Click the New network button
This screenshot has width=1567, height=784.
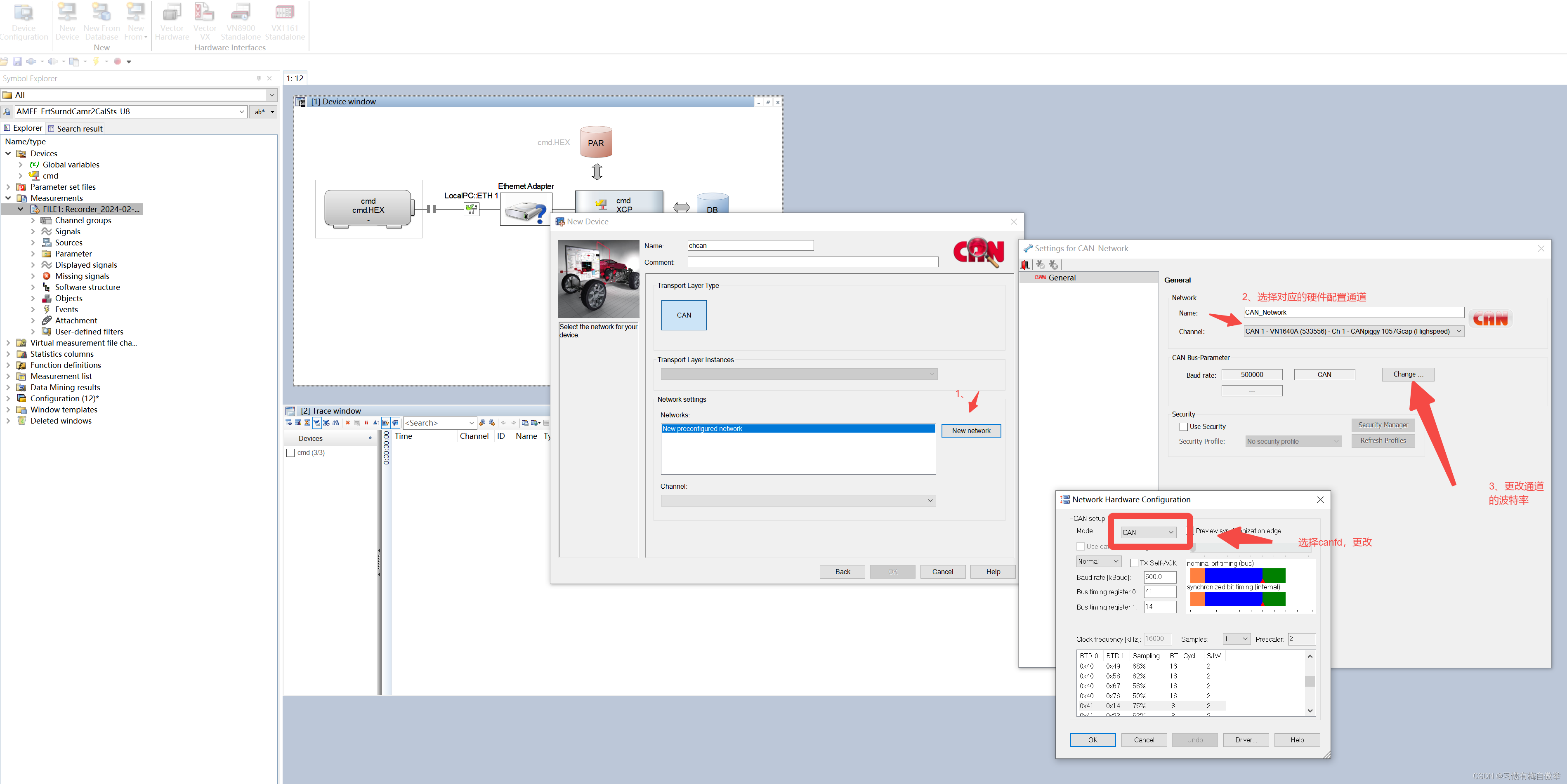tap(970, 431)
